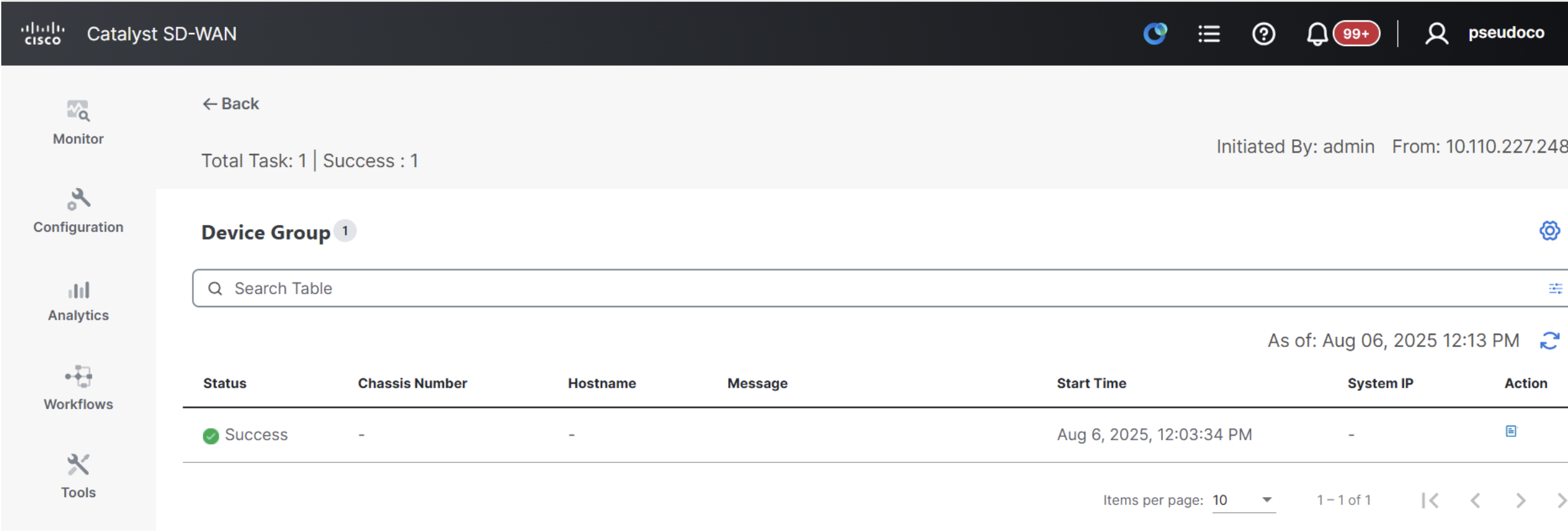
Task: Click the As of timestamp text
Action: click(x=1393, y=341)
